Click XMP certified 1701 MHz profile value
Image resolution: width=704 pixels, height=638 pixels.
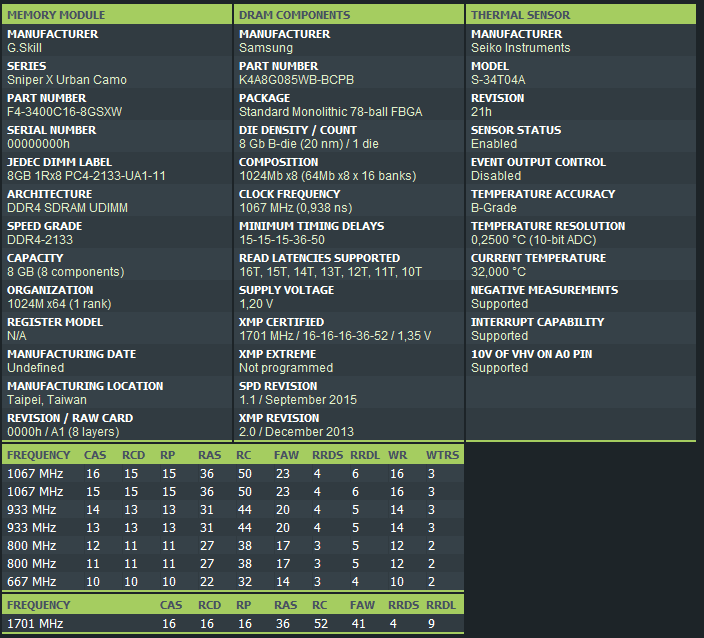[335, 335]
